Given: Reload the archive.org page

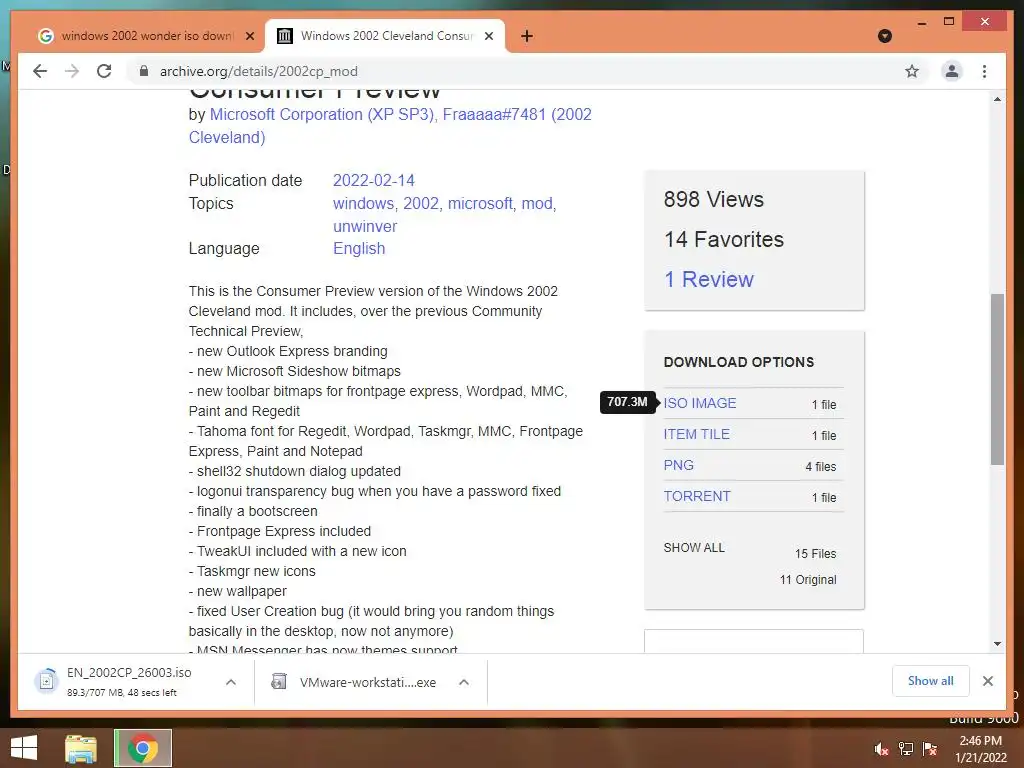Looking at the screenshot, I should (104, 71).
